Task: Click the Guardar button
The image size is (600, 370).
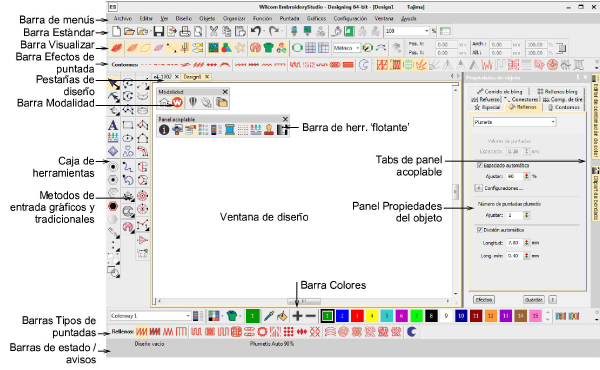Action: 533,300
